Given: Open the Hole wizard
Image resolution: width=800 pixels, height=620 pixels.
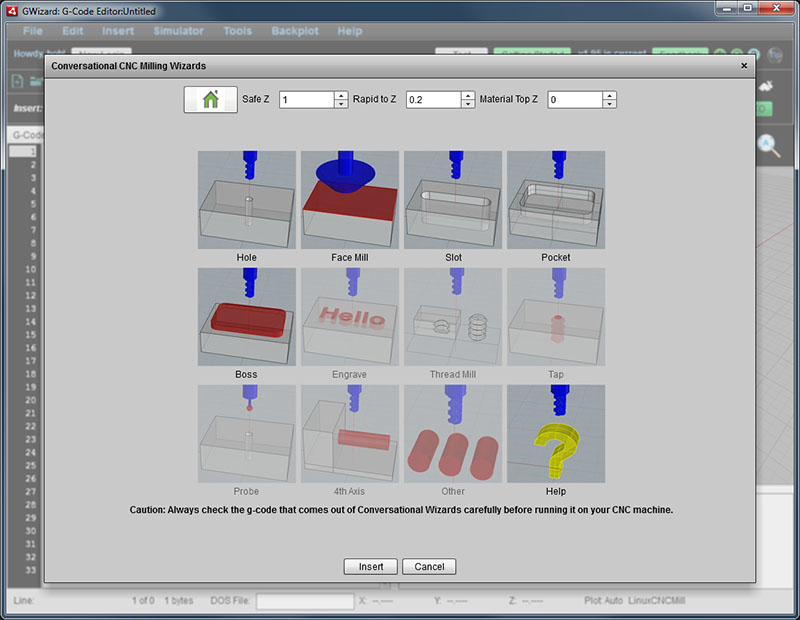Looking at the screenshot, I should click(246, 199).
